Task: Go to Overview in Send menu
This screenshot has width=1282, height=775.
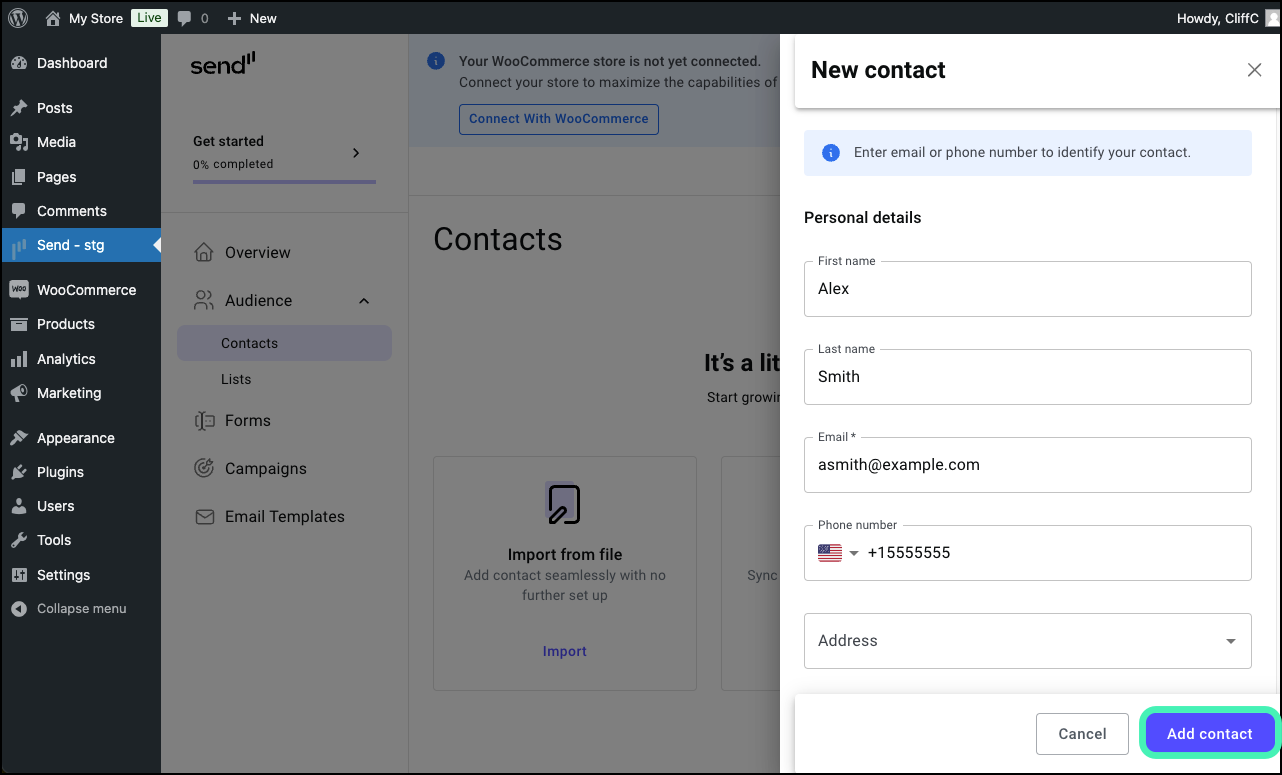Action: pyautogui.click(x=257, y=252)
